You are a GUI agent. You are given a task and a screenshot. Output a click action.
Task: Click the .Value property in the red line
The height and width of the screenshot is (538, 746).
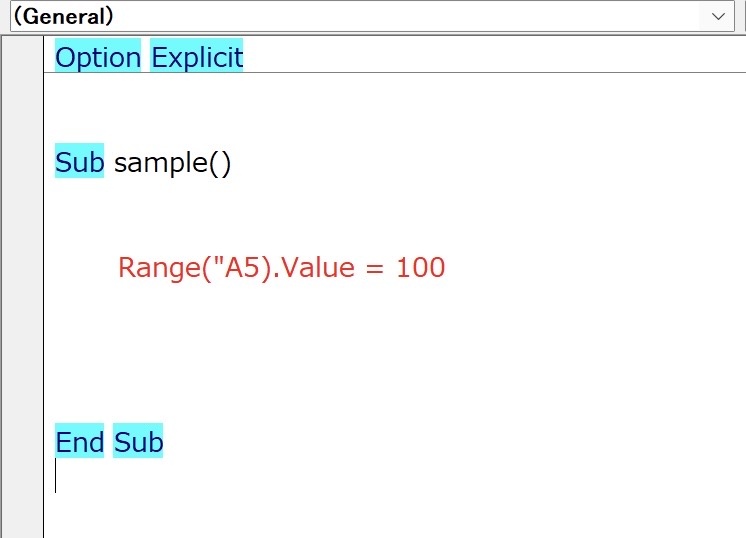[x=315, y=267]
